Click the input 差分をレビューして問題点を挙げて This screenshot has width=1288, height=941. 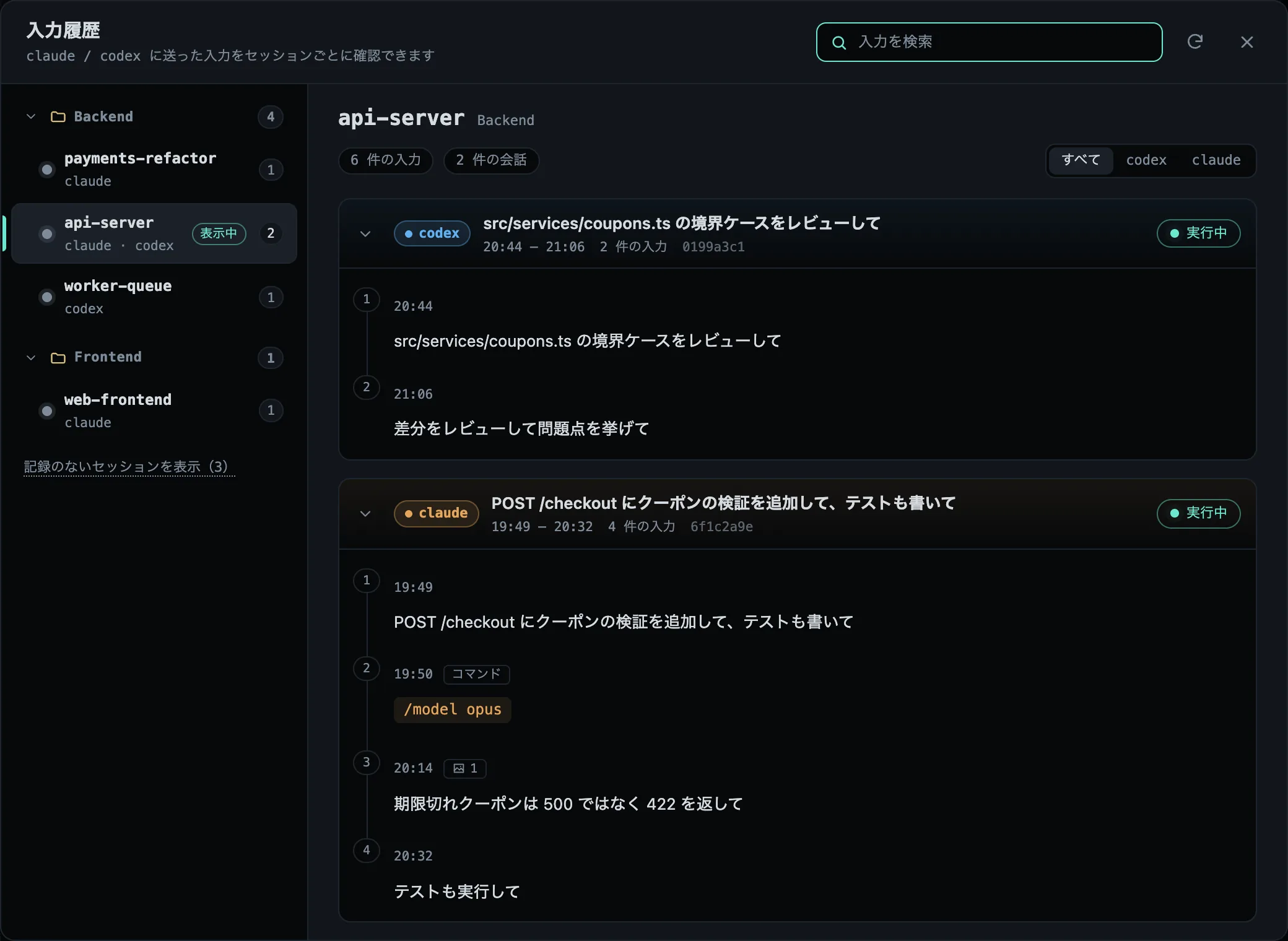521,428
